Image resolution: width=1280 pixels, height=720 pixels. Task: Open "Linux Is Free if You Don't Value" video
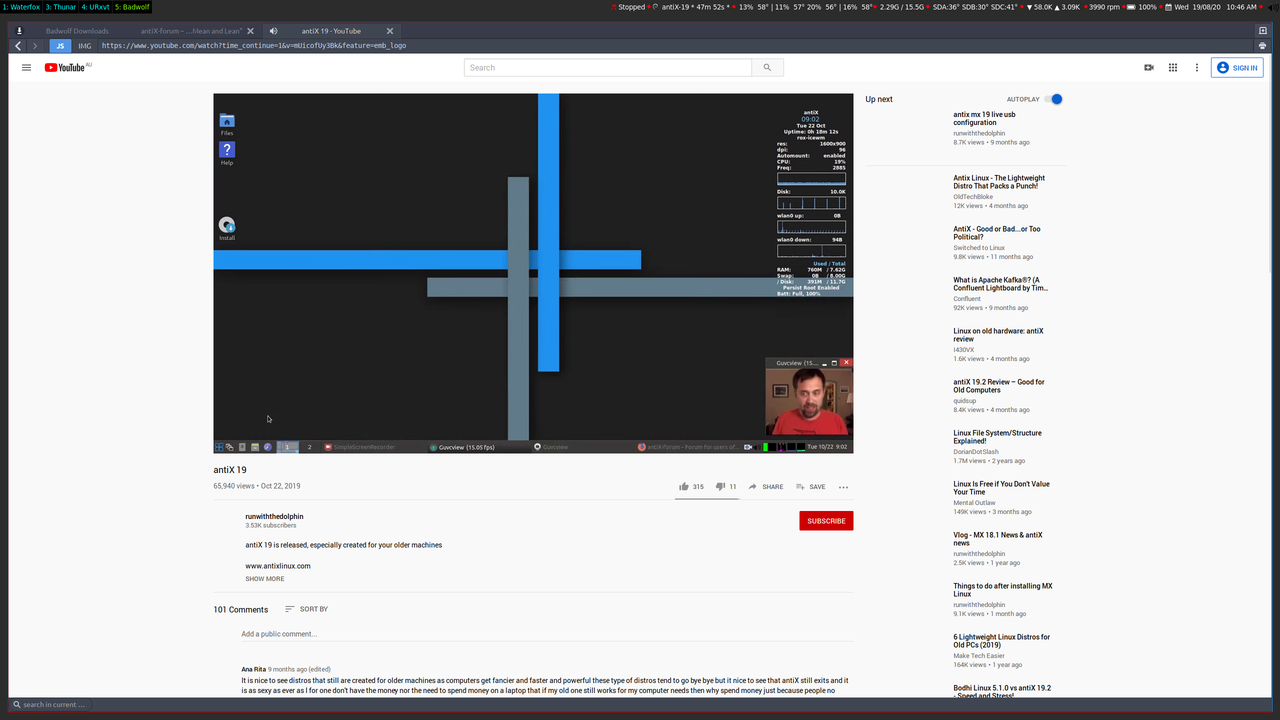point(1001,488)
